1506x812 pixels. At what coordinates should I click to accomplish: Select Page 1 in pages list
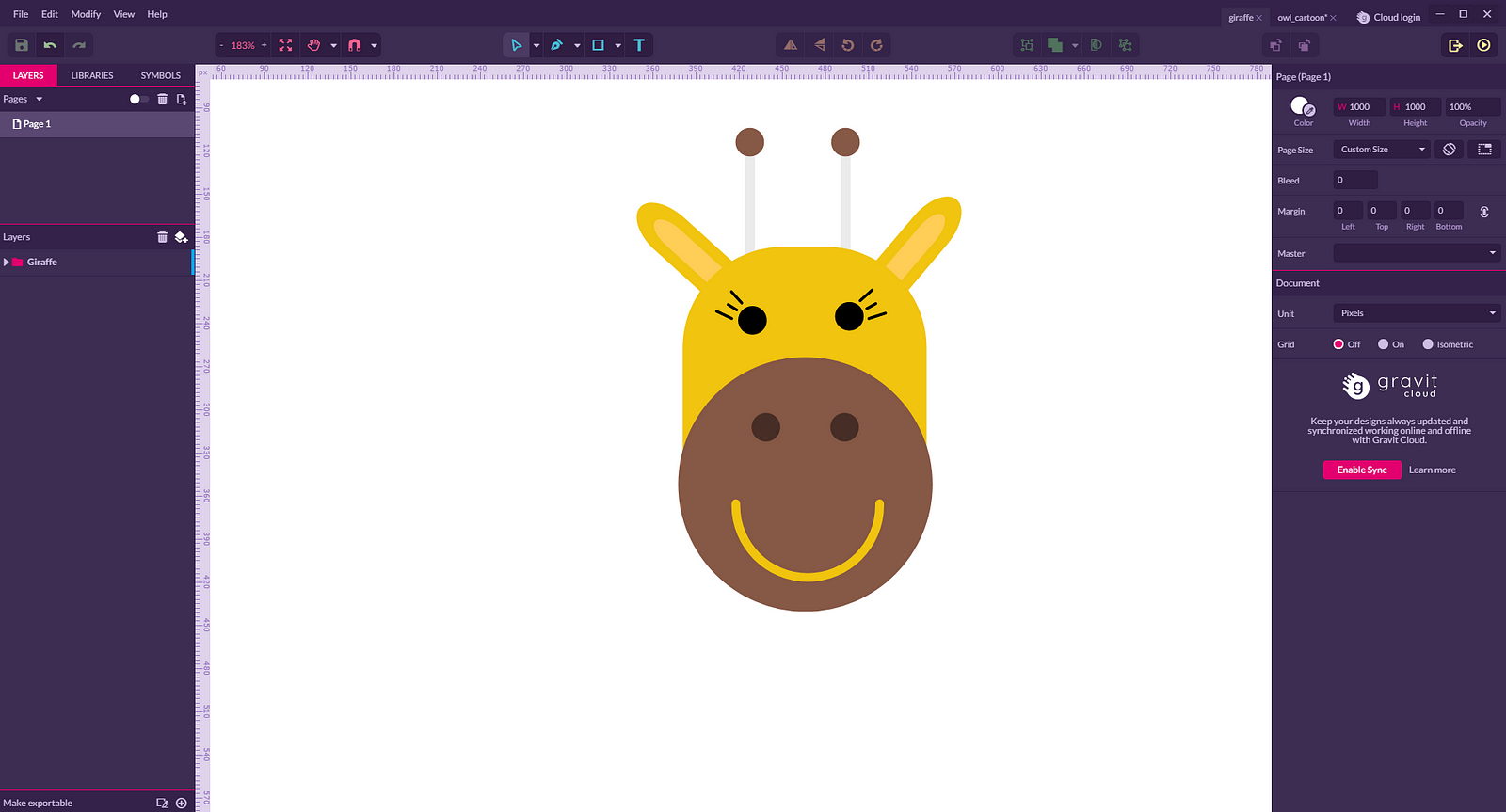(97, 124)
